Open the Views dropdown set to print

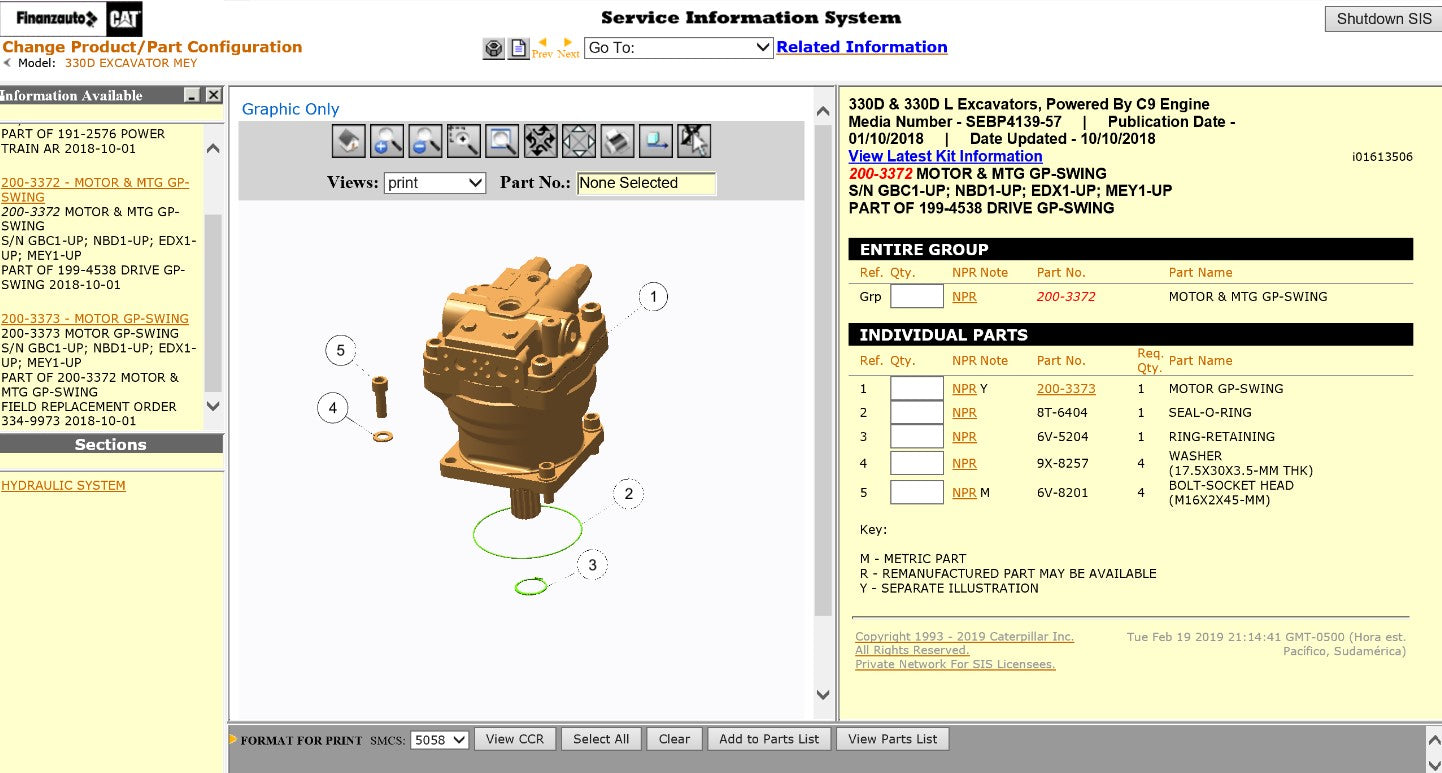coord(435,183)
